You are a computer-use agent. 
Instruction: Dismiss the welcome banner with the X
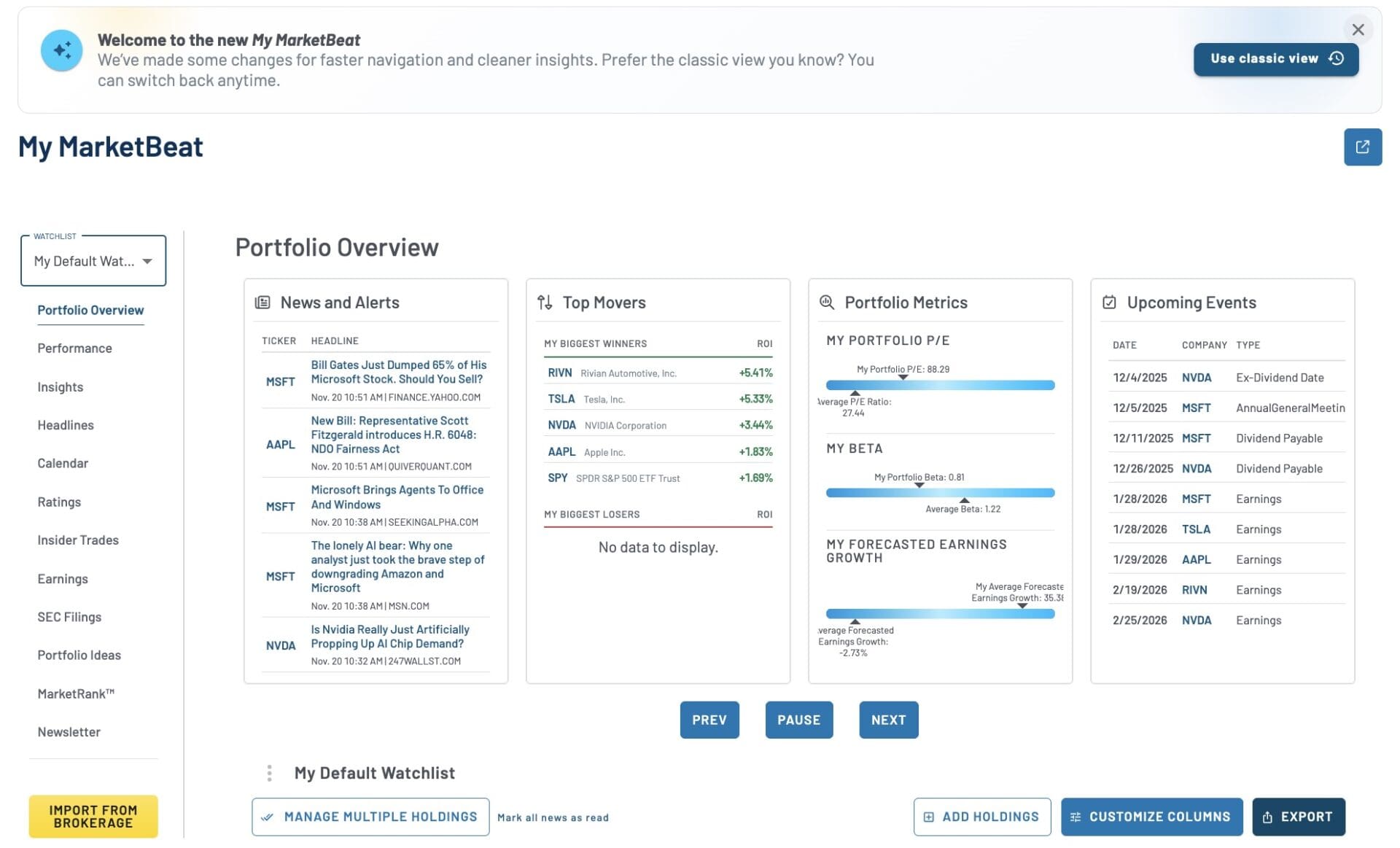coord(1357,30)
